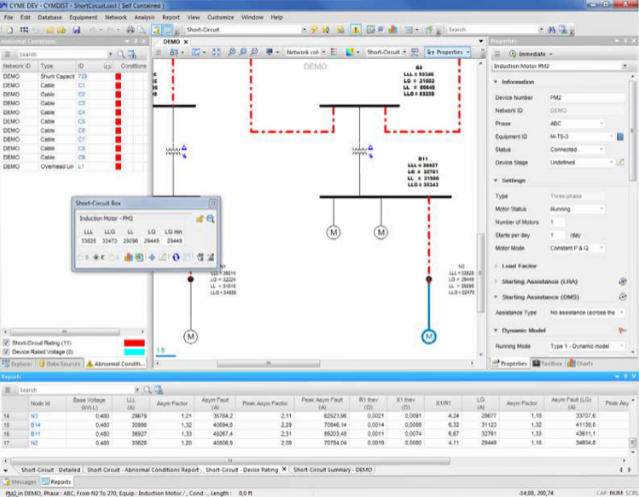
Task: Click the warning triangle abnormal conditions icon
Action: coord(356,30)
